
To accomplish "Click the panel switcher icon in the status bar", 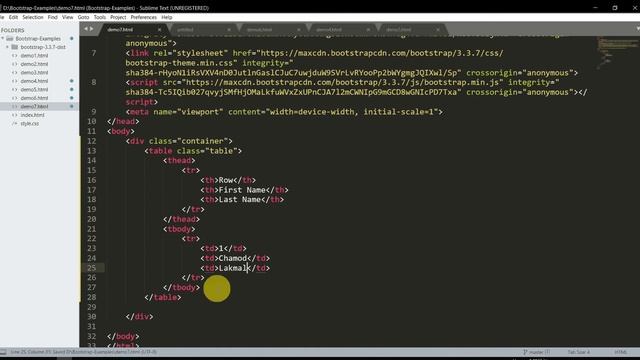I will pyautogui.click(x=3, y=352).
